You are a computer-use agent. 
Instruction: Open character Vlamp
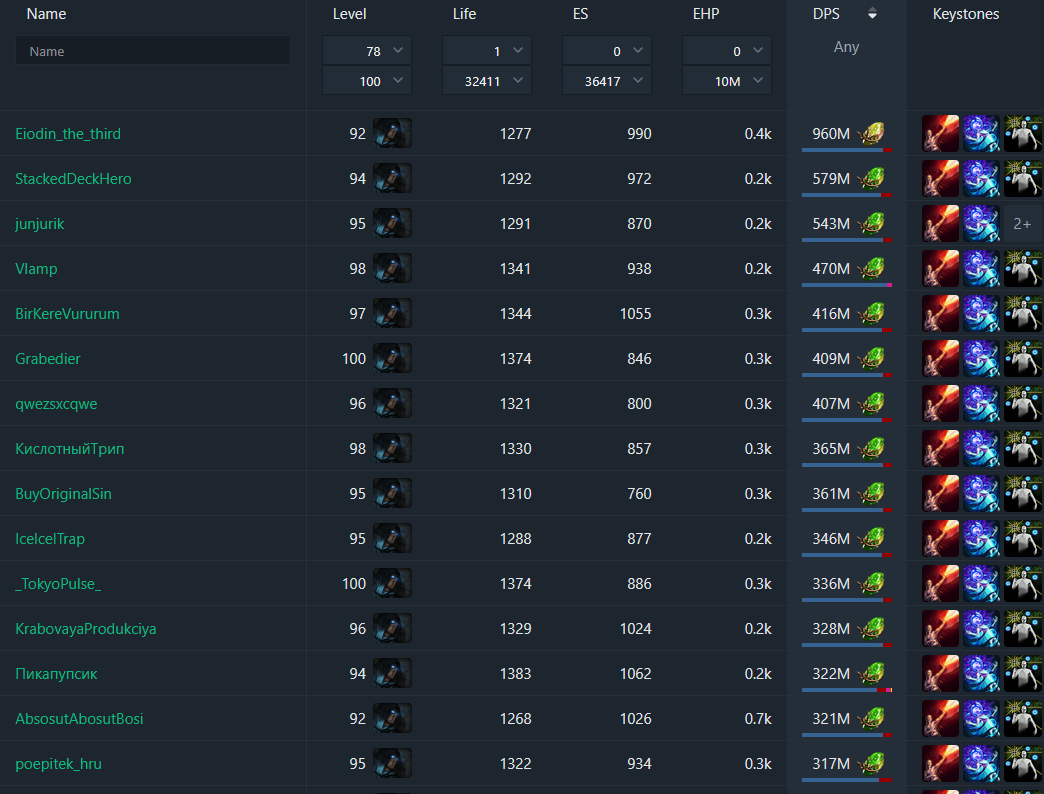36,269
